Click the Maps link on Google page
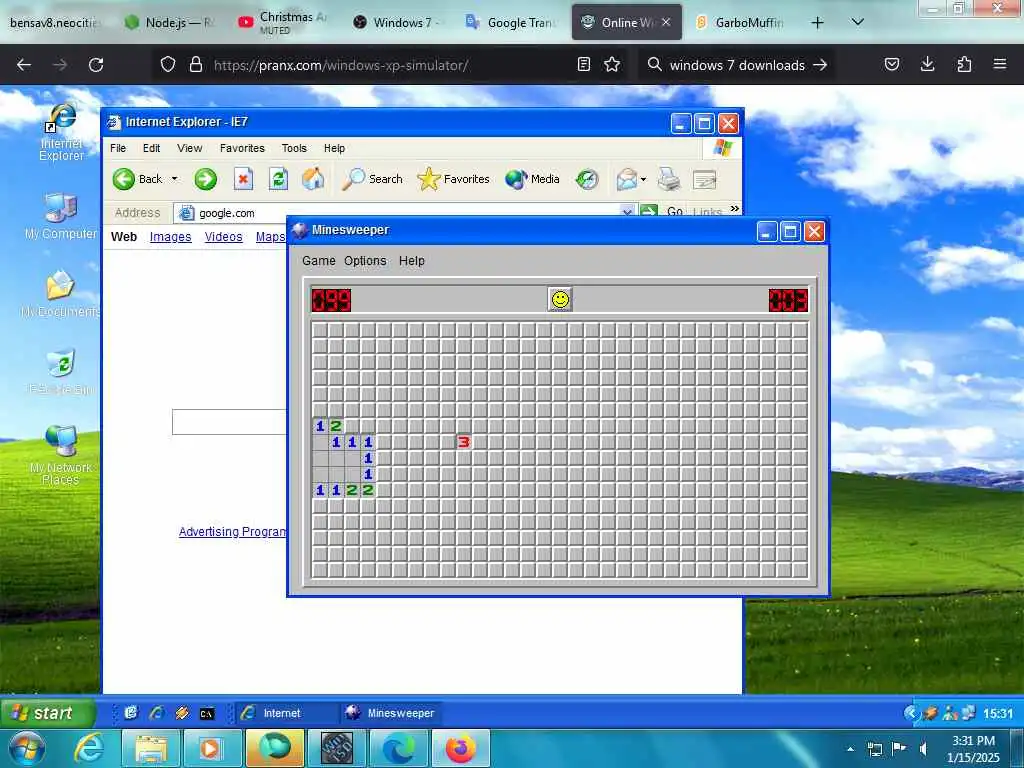This screenshot has width=1024, height=768. coord(270,236)
